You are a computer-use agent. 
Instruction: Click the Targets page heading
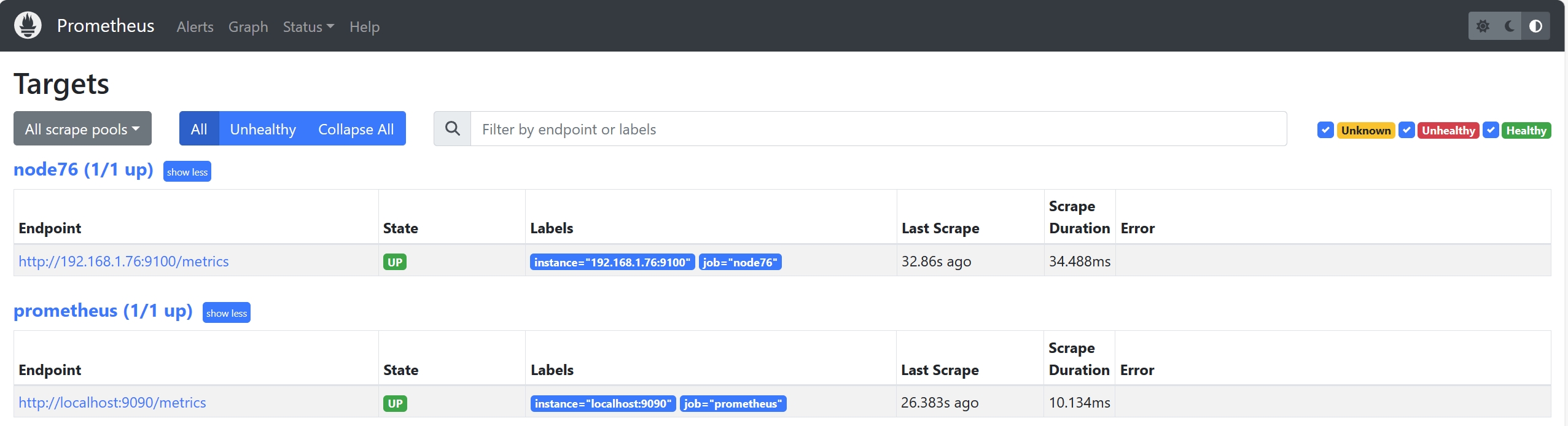coord(61,84)
